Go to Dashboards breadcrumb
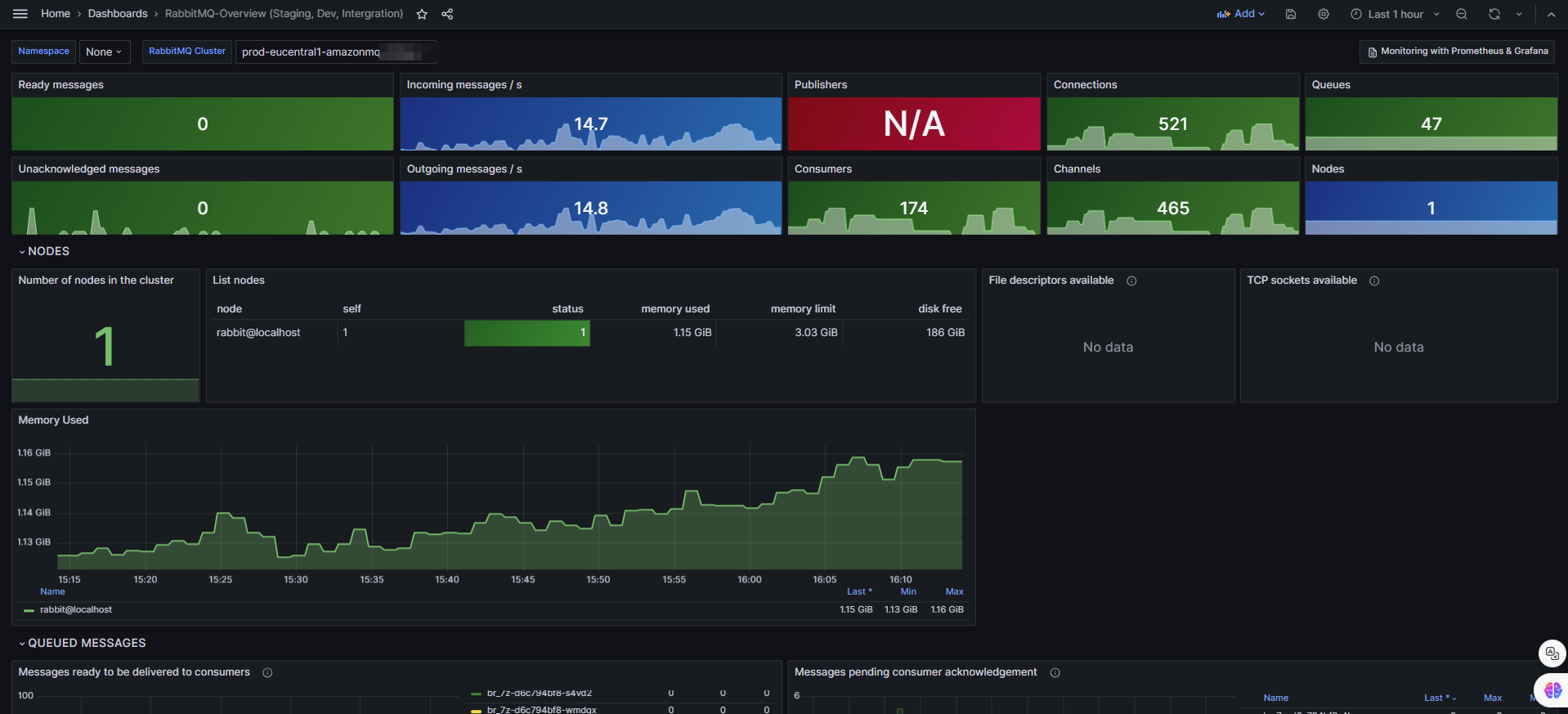 point(118,14)
